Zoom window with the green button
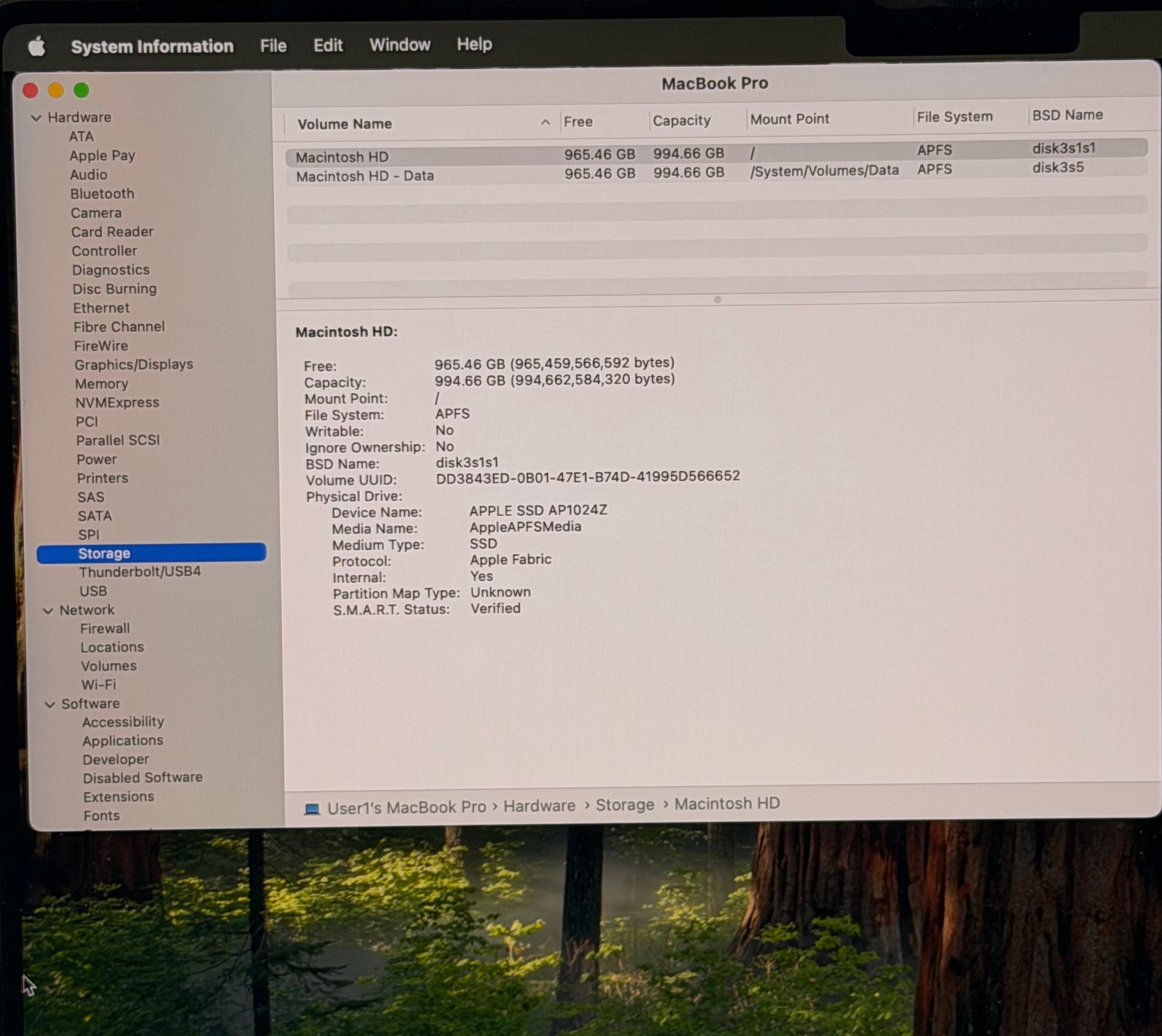 (81, 90)
